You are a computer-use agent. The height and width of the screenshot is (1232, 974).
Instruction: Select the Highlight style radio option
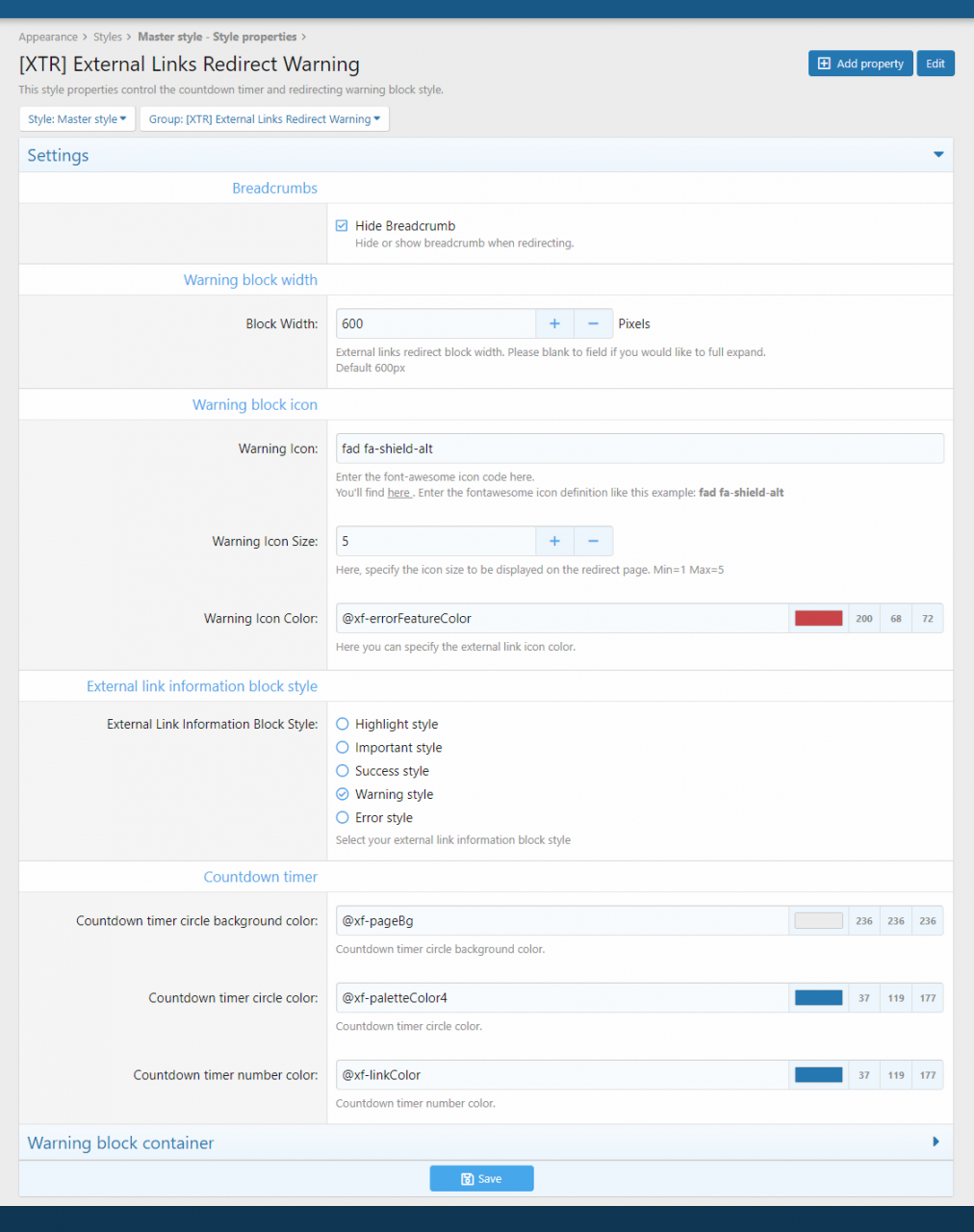pos(343,725)
